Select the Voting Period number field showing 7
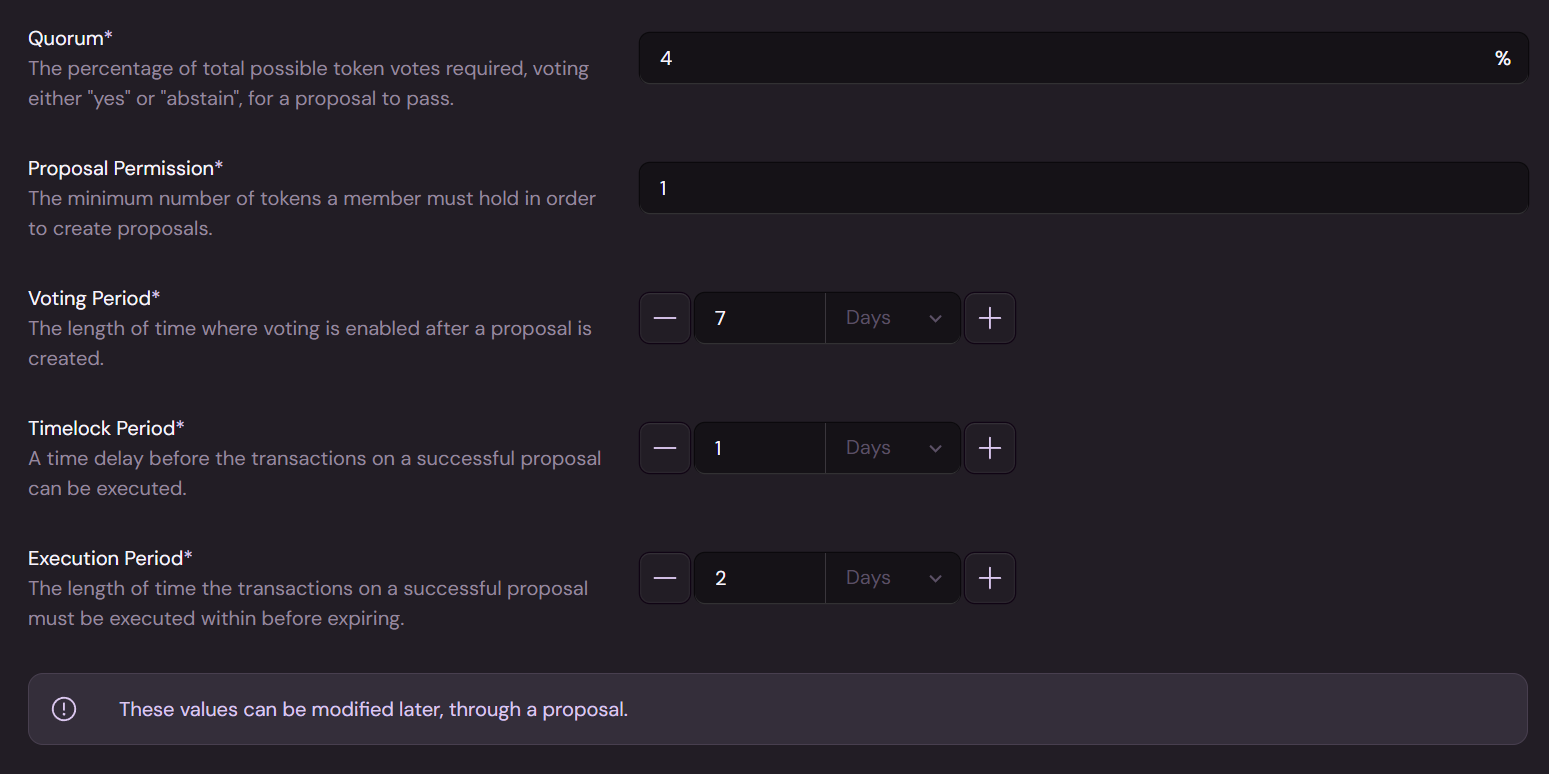Viewport: 1549px width, 774px height. coord(760,318)
